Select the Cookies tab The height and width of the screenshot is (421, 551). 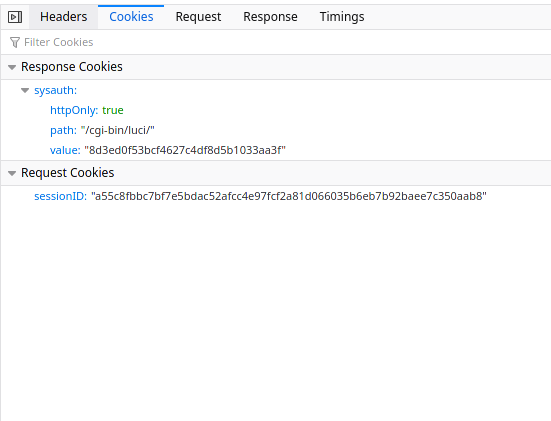tap(131, 17)
